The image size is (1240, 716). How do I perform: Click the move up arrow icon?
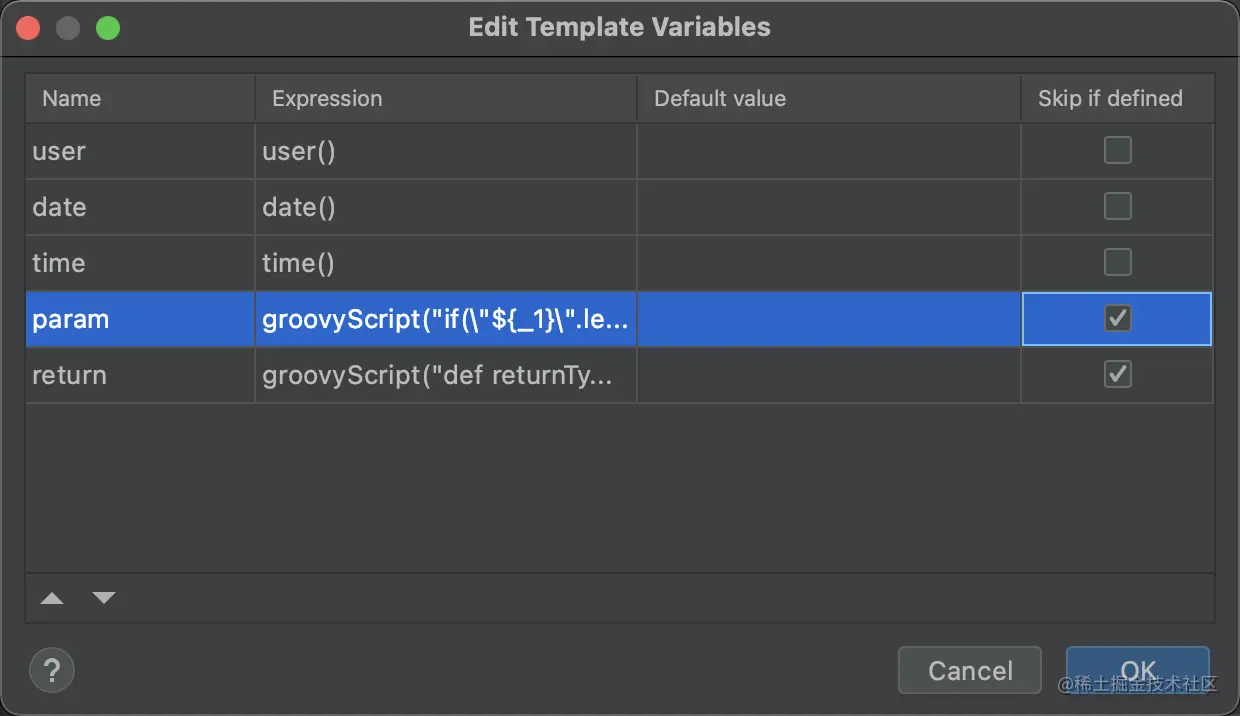pos(52,598)
